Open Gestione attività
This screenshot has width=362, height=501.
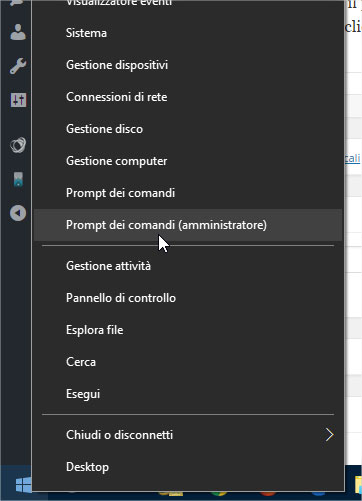188,266
